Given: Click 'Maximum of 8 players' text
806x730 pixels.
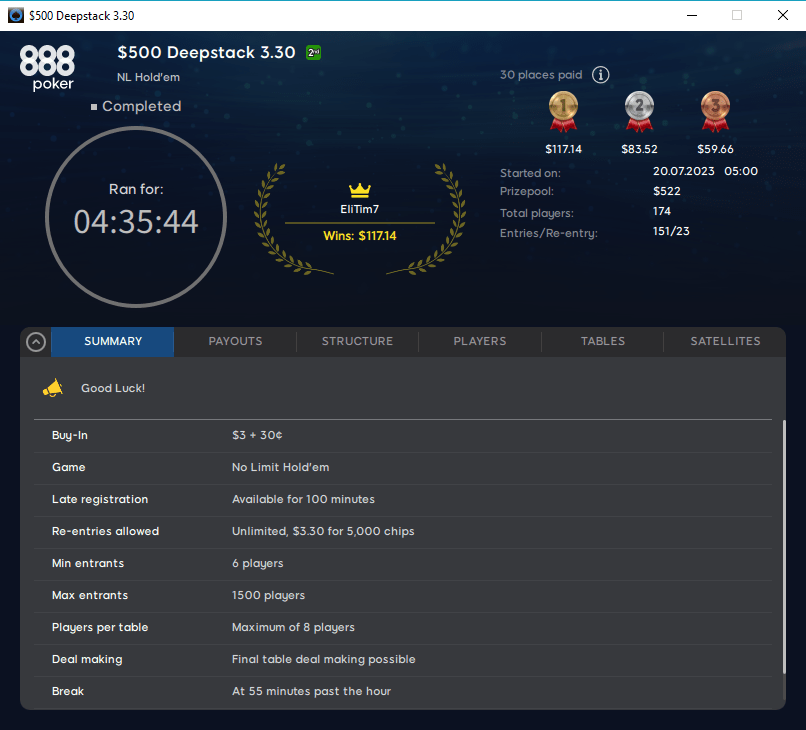Looking at the screenshot, I should (x=293, y=627).
